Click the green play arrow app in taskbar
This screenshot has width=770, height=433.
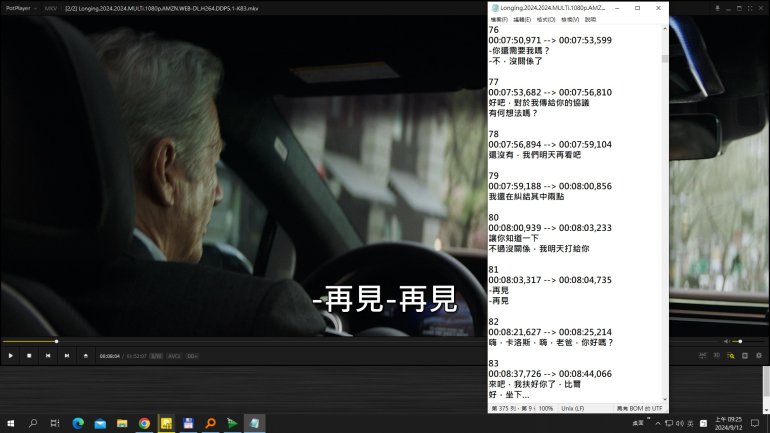232,423
